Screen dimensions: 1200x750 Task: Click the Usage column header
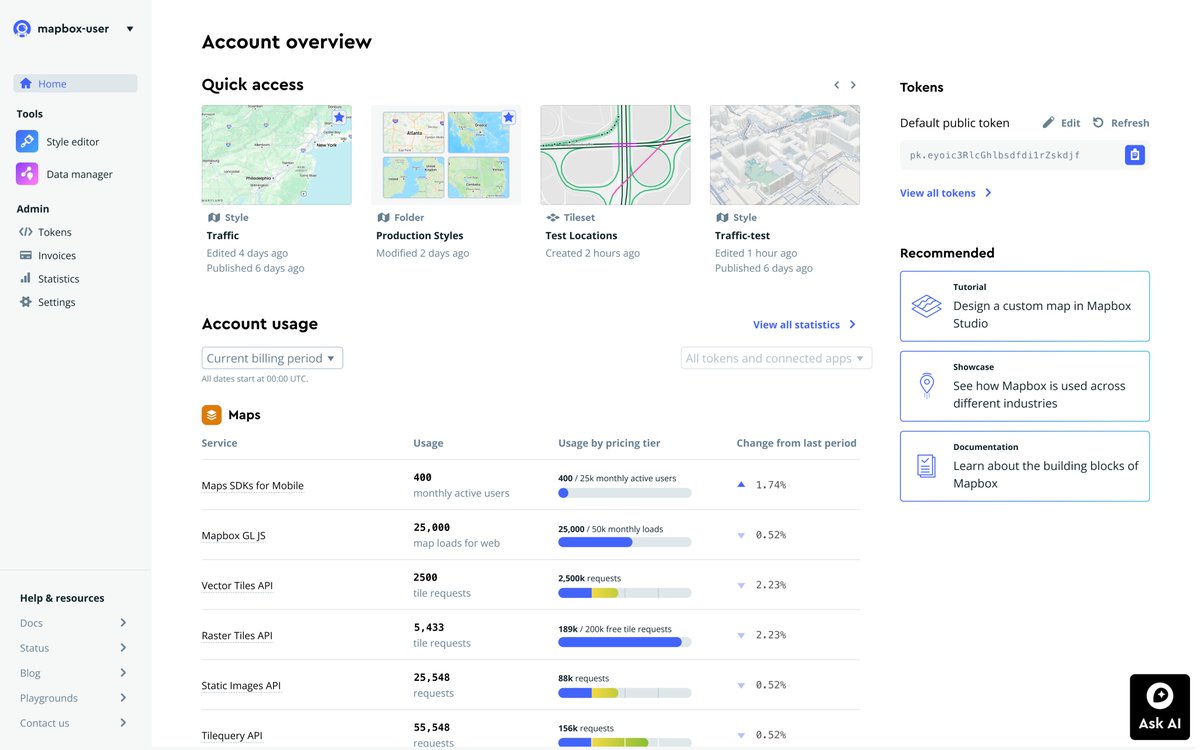pos(428,443)
